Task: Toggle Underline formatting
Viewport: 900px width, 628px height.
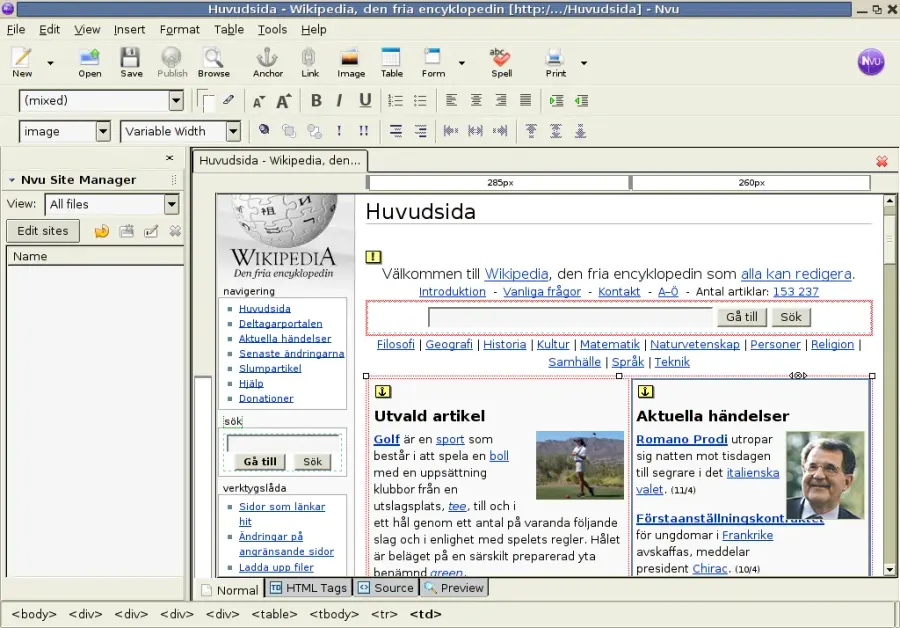Action: [x=365, y=101]
